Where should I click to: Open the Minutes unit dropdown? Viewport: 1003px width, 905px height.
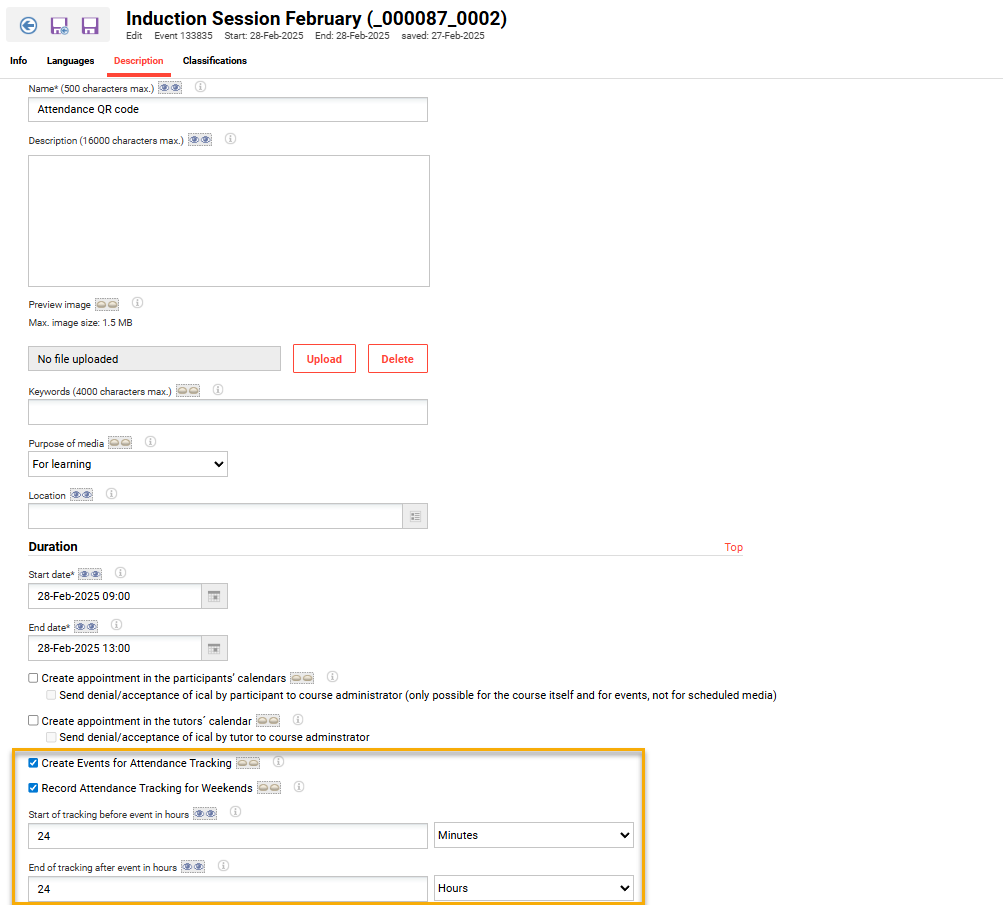coord(534,835)
